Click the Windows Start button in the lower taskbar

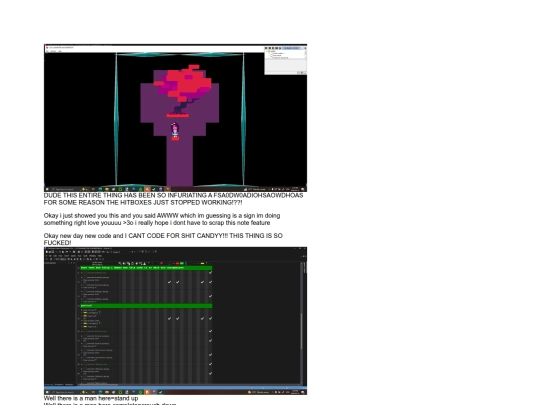click(47, 392)
